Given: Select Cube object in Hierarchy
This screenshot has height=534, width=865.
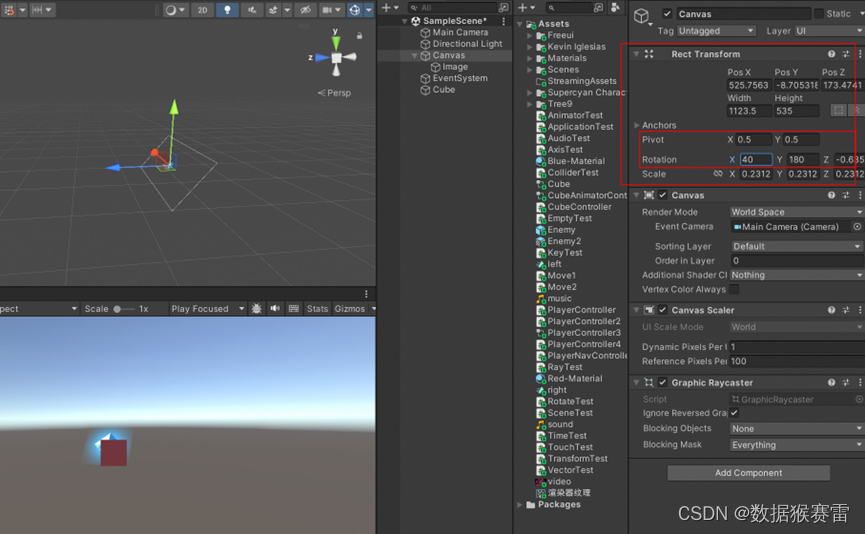Looking at the screenshot, I should tap(444, 90).
